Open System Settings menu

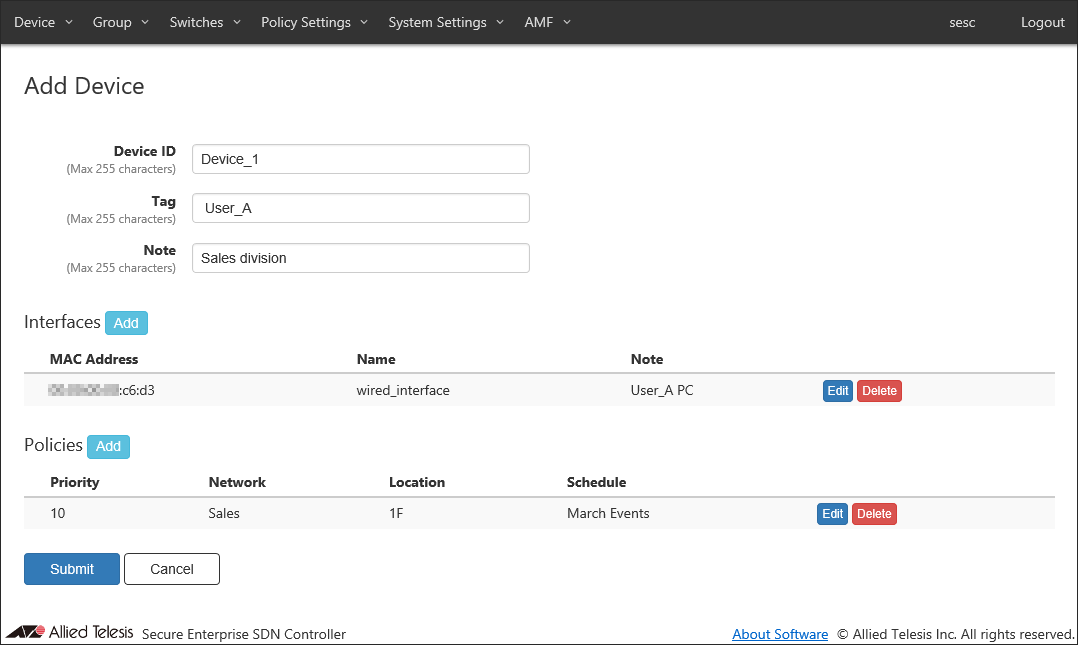pos(446,22)
